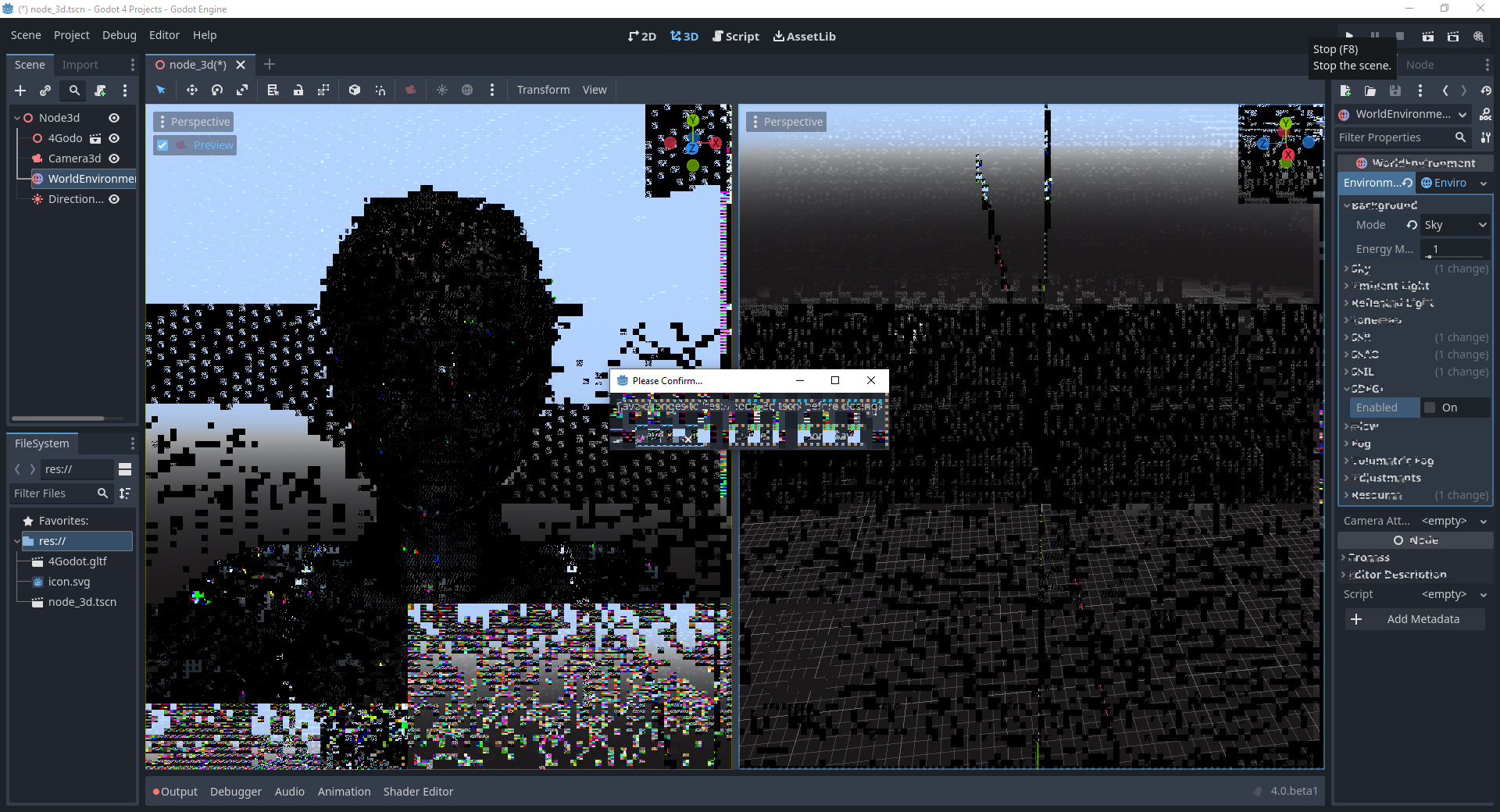
Task: Load an existing resource folder icon
Action: pos(1370,91)
